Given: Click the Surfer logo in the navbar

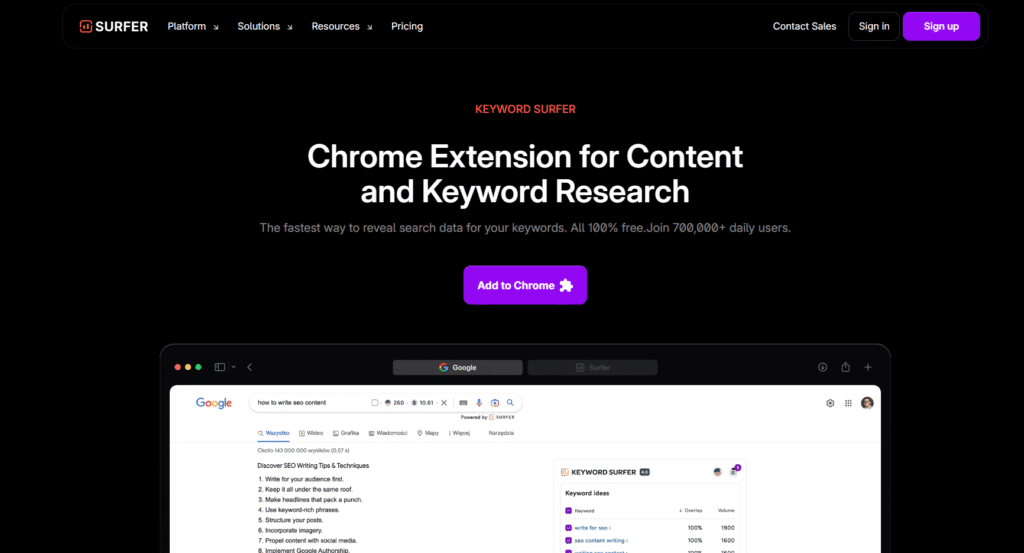Looking at the screenshot, I should pos(114,26).
